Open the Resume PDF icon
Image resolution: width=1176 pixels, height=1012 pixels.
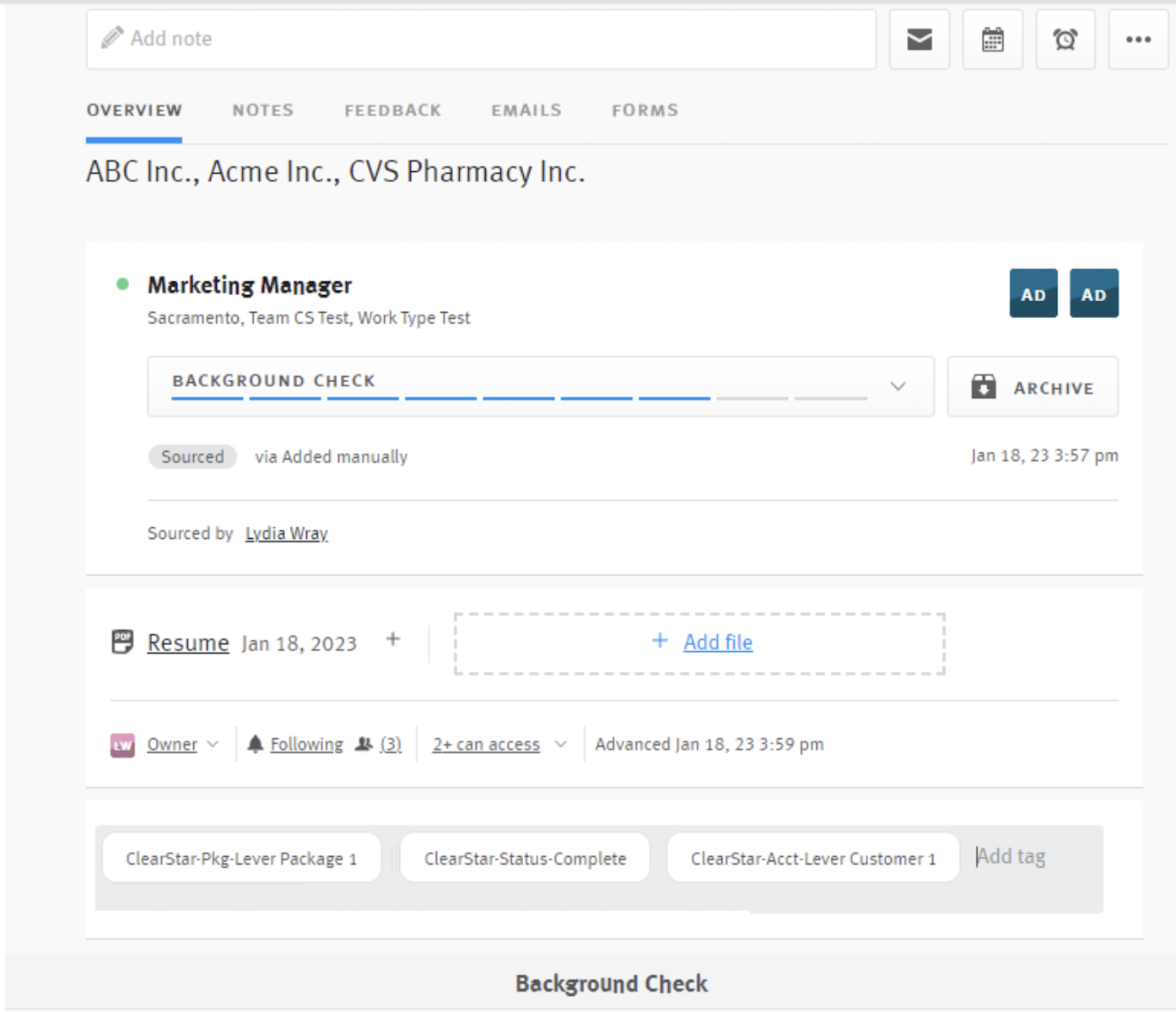(123, 642)
